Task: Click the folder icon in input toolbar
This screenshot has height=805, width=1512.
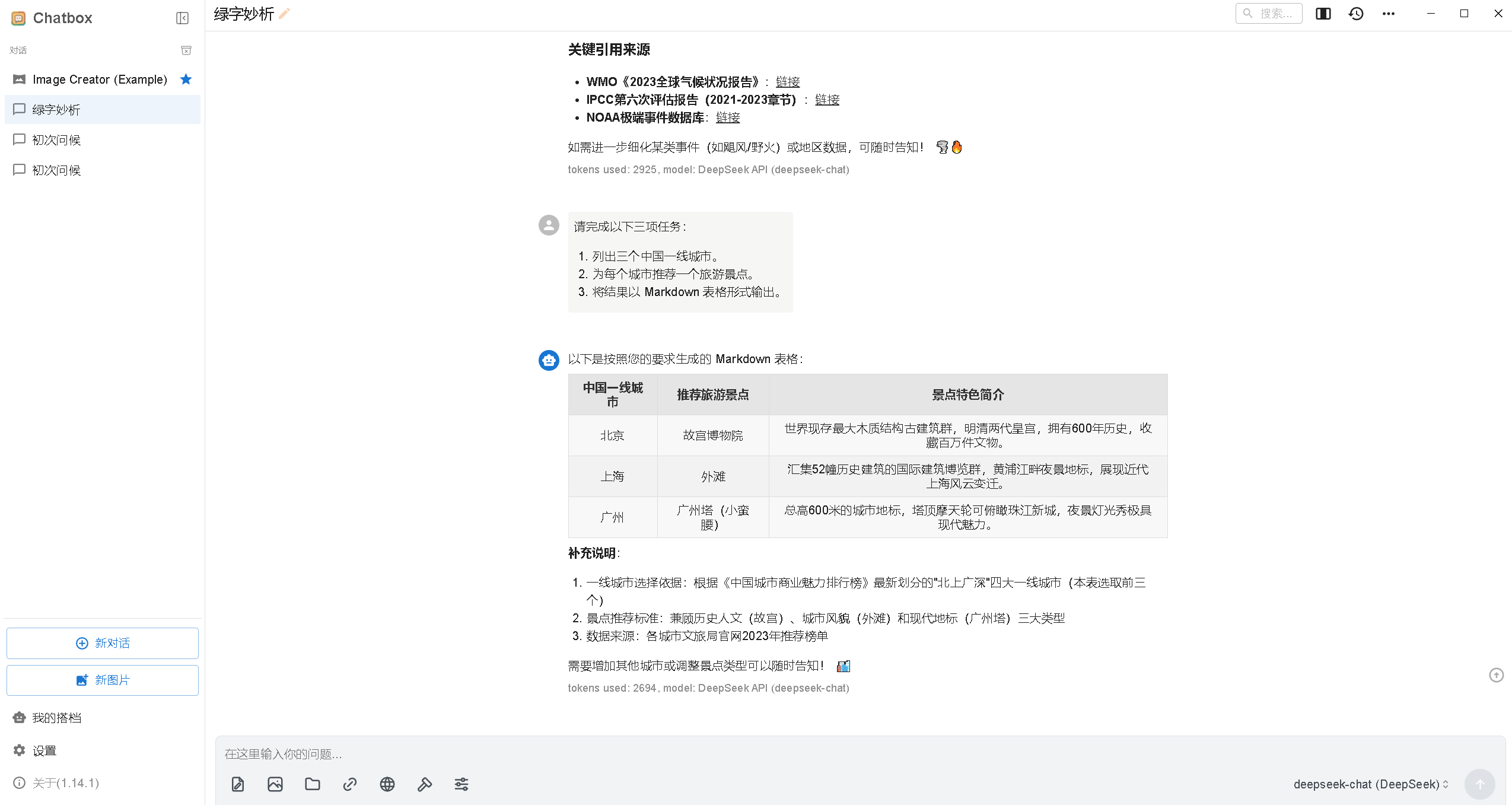Action: click(x=313, y=784)
